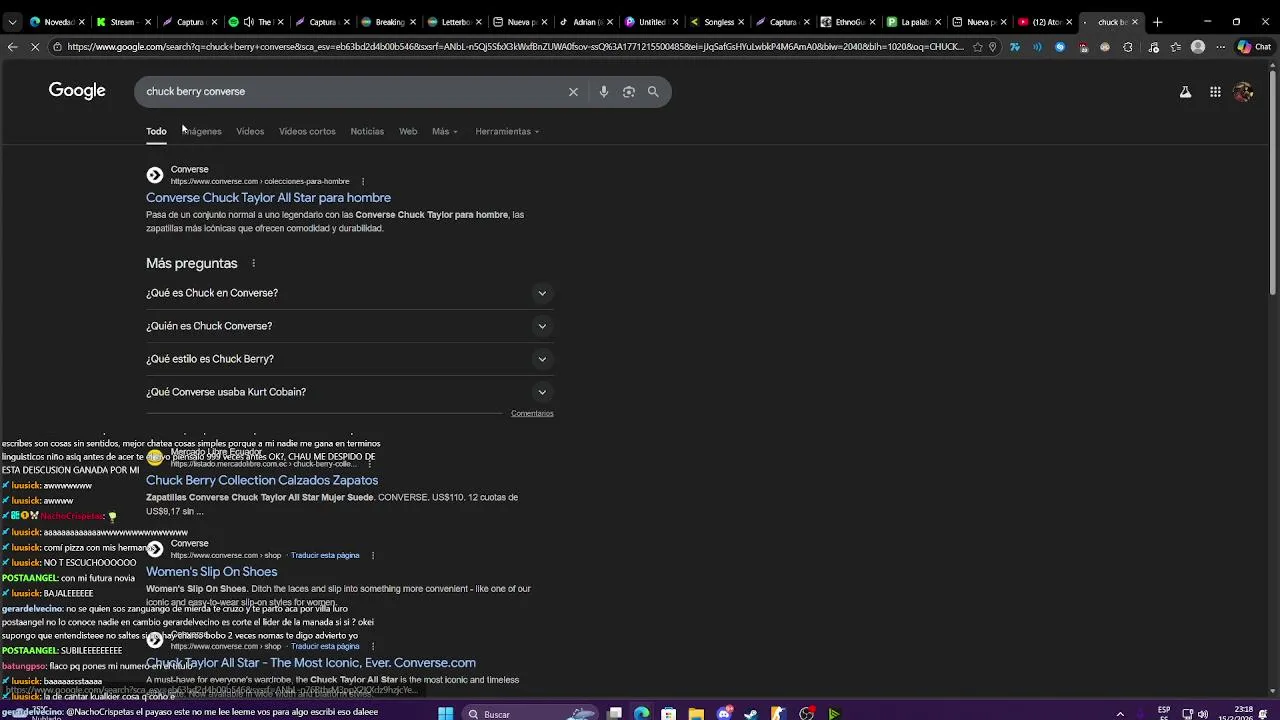The height and width of the screenshot is (720, 1280).
Task: Click the Google logo
Action: coord(77,91)
